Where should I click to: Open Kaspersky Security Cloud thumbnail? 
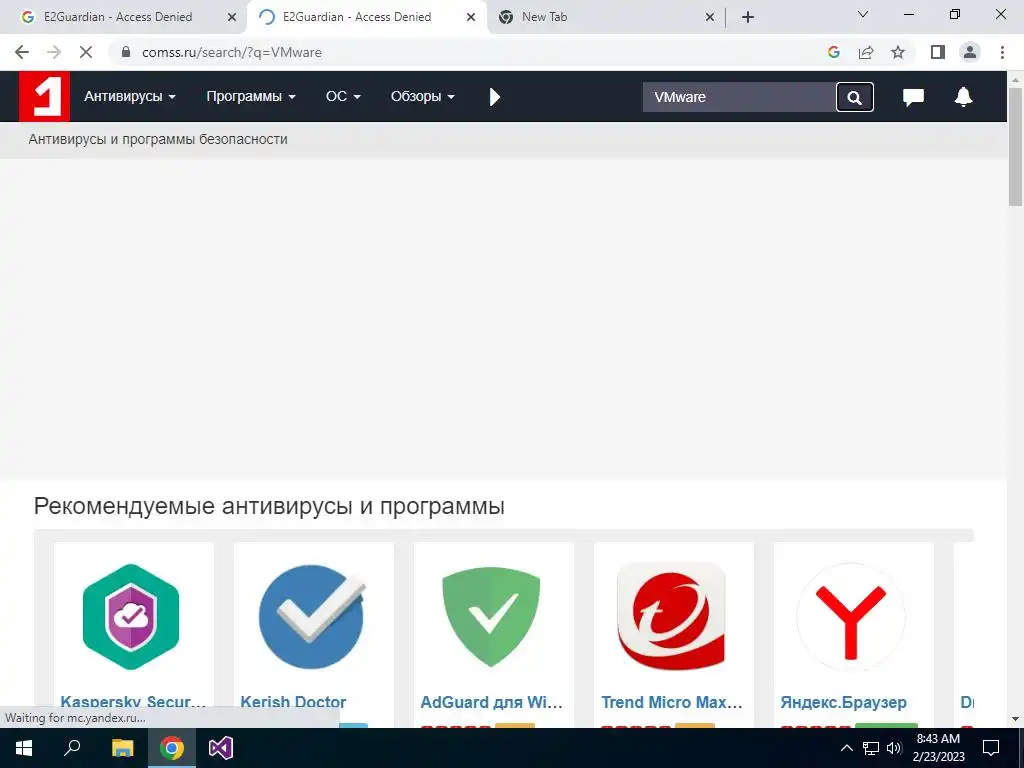pyautogui.click(x=131, y=616)
